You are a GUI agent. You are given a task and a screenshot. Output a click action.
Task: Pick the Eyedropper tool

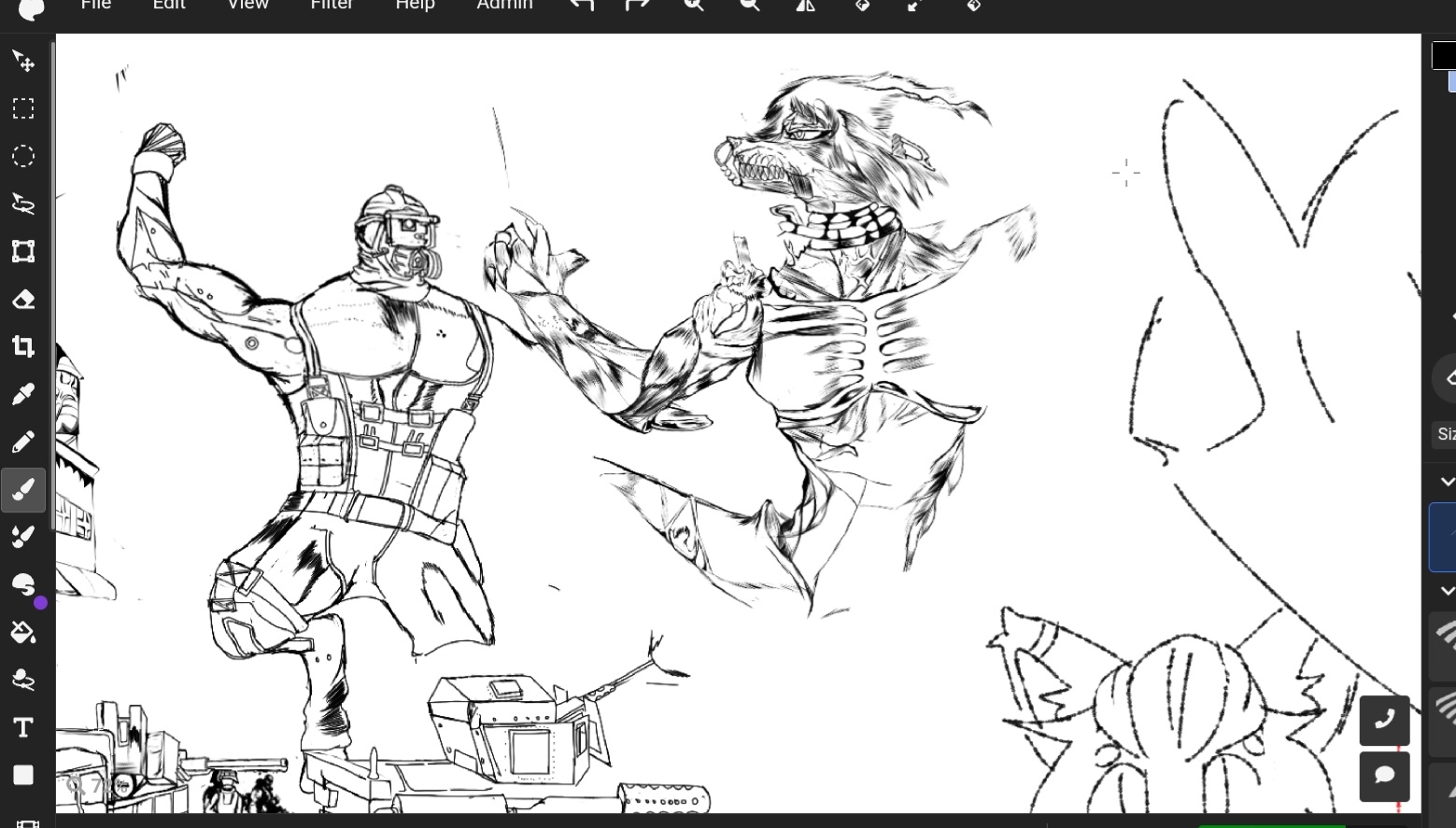[23, 394]
